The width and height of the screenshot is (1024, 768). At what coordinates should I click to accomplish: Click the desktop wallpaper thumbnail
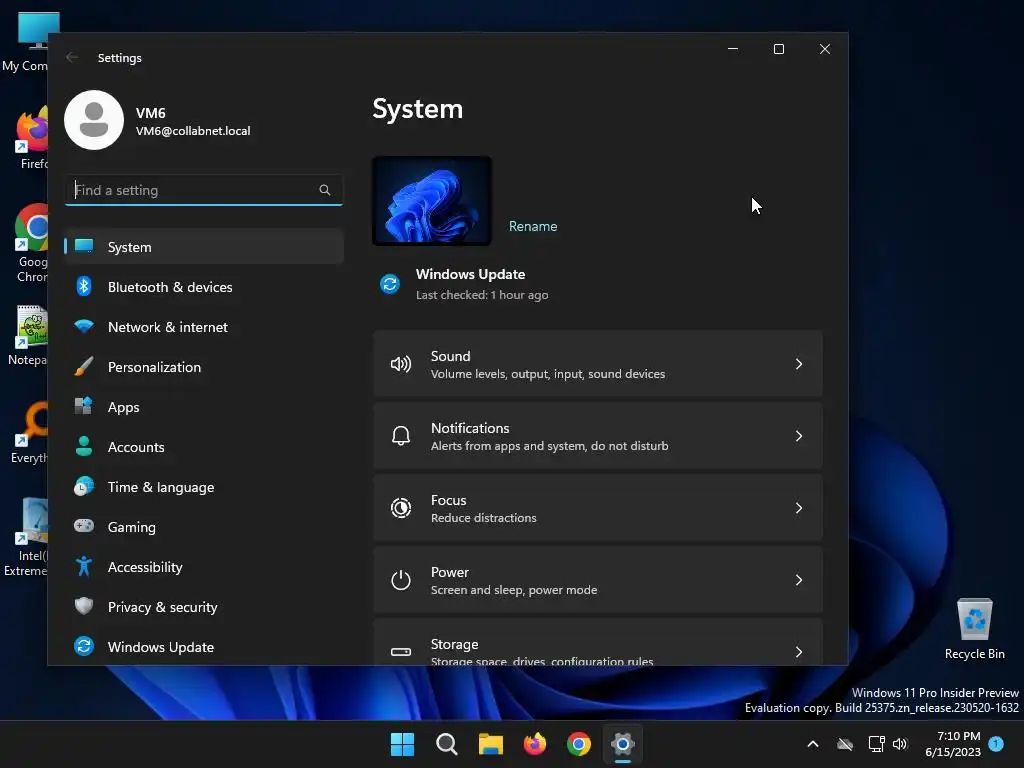pyautogui.click(x=432, y=200)
